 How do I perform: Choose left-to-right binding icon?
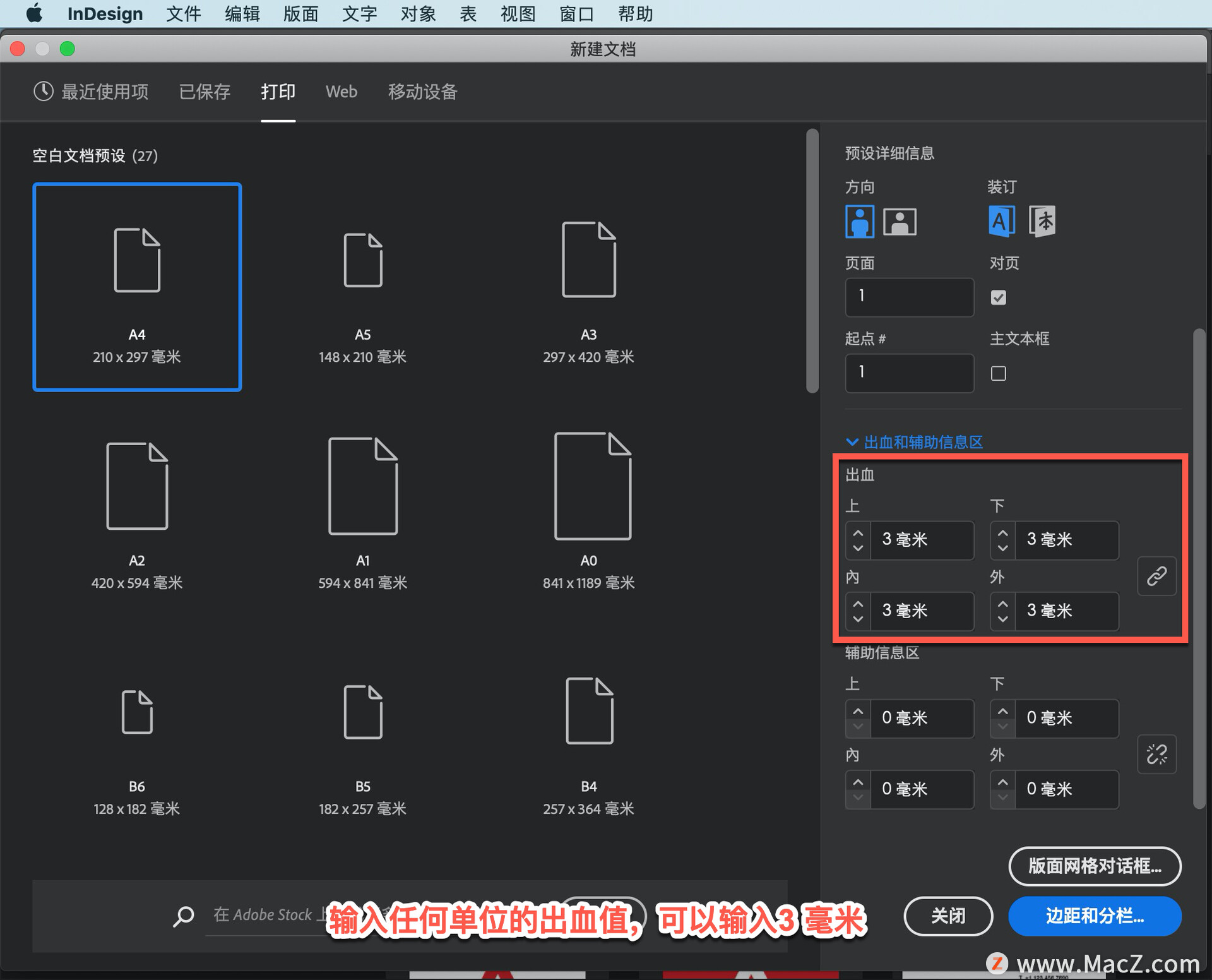pyautogui.click(x=1002, y=222)
